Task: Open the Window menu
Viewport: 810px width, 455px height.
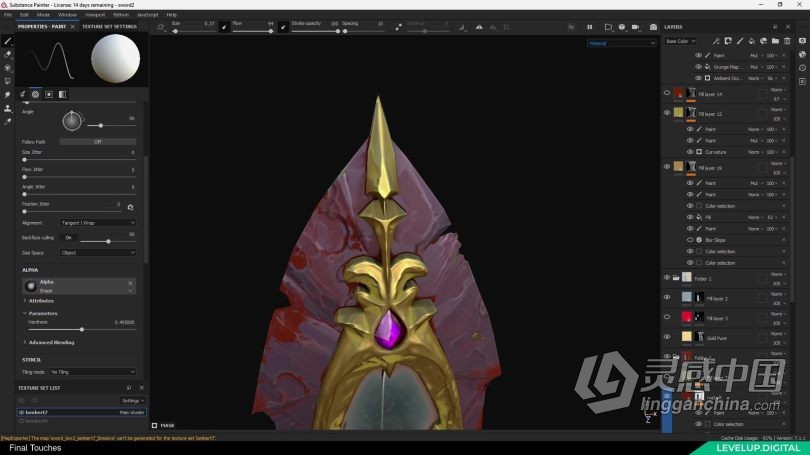Action: coord(67,15)
